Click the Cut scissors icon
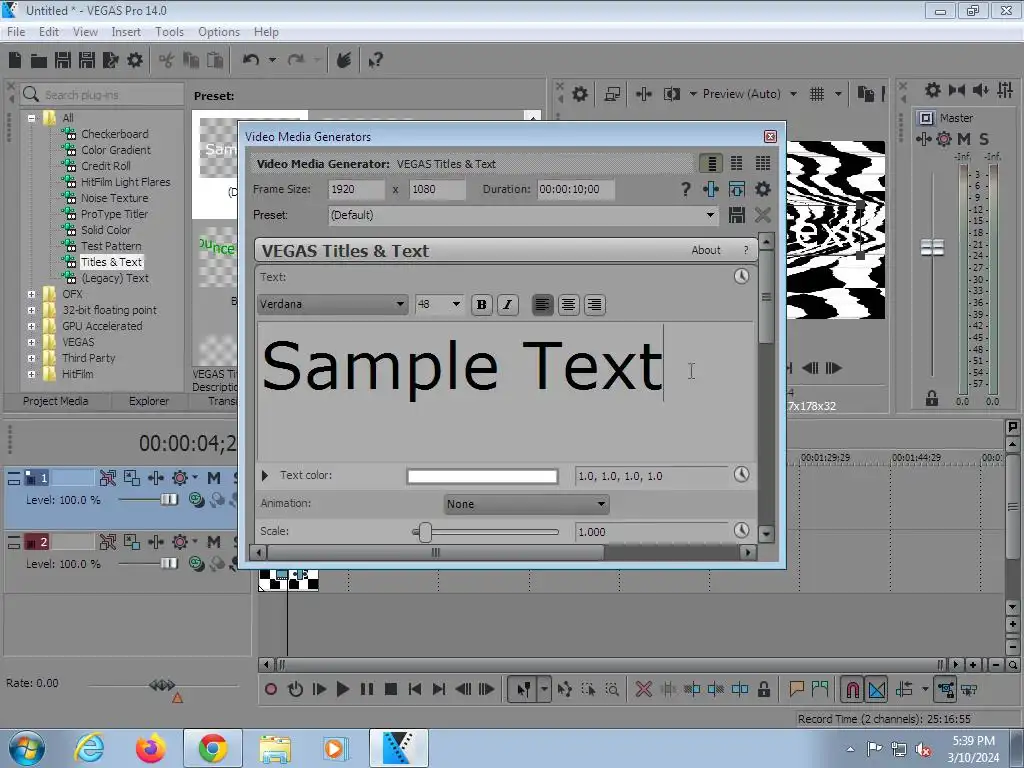Screen dimensions: 1024x768 (x=167, y=61)
